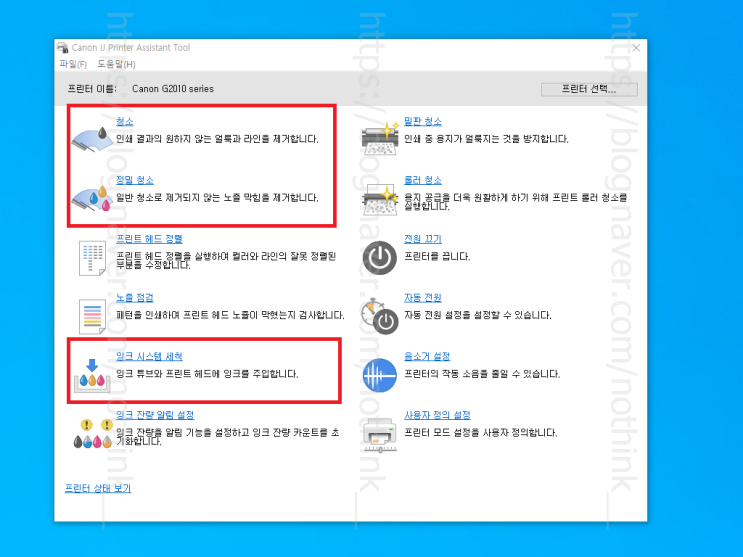Open the 파일(F) menu

click(x=73, y=64)
